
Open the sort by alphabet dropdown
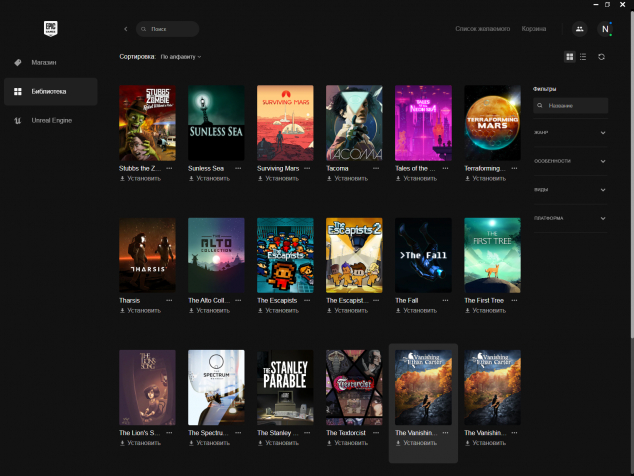tap(181, 57)
